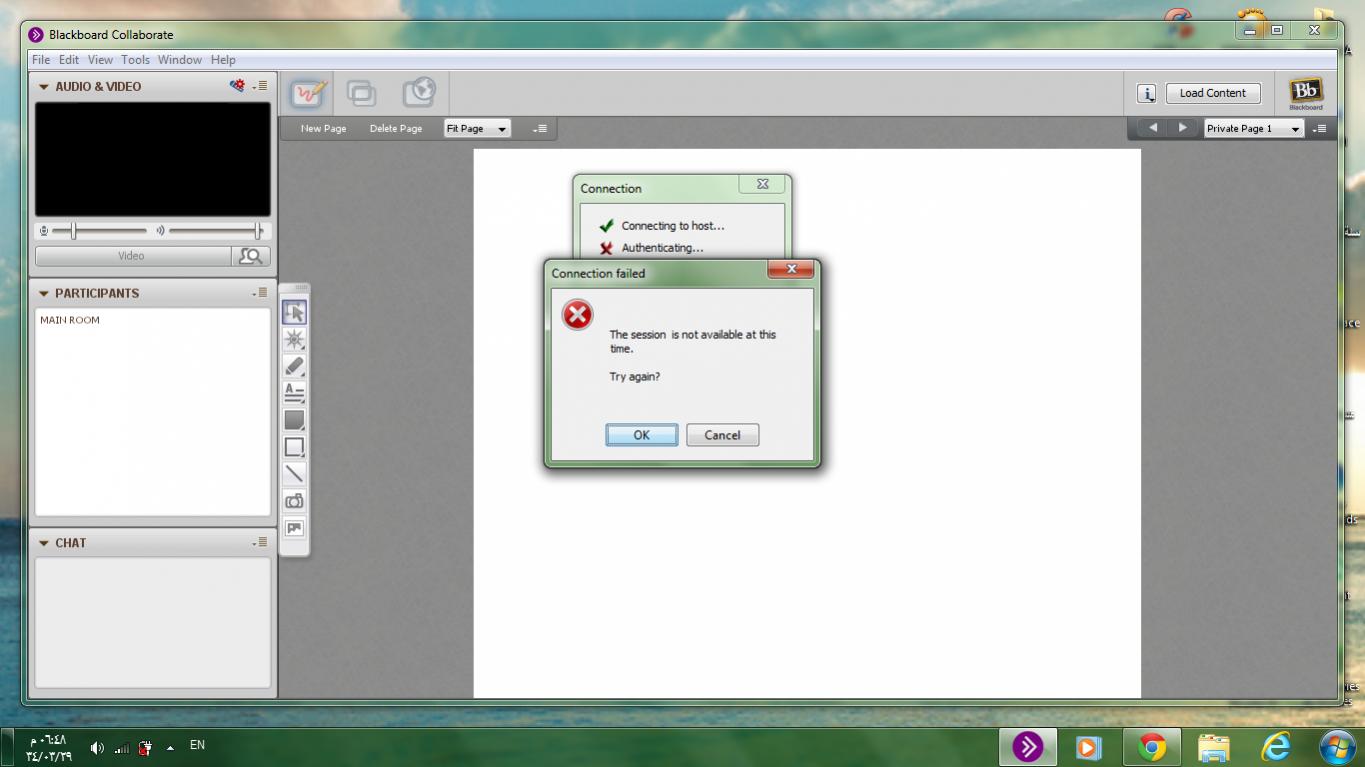Click the system tray volume icon
The image size is (1365, 767).
coord(97,747)
